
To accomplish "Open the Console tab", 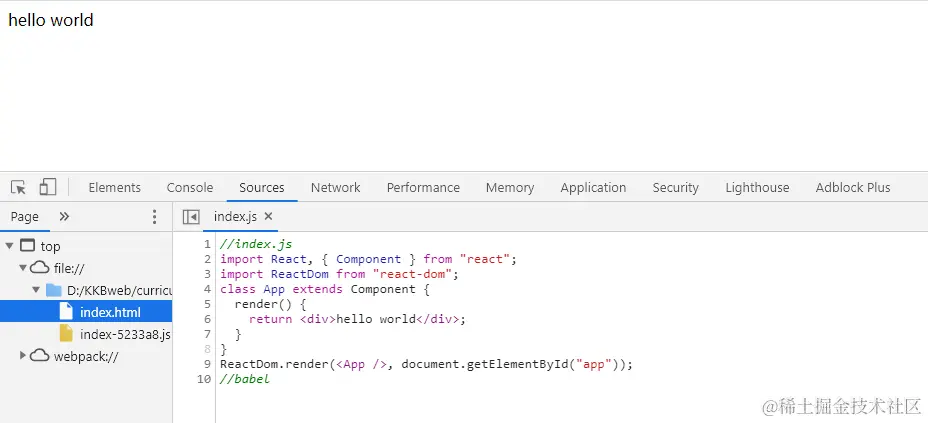I will click(x=190, y=188).
